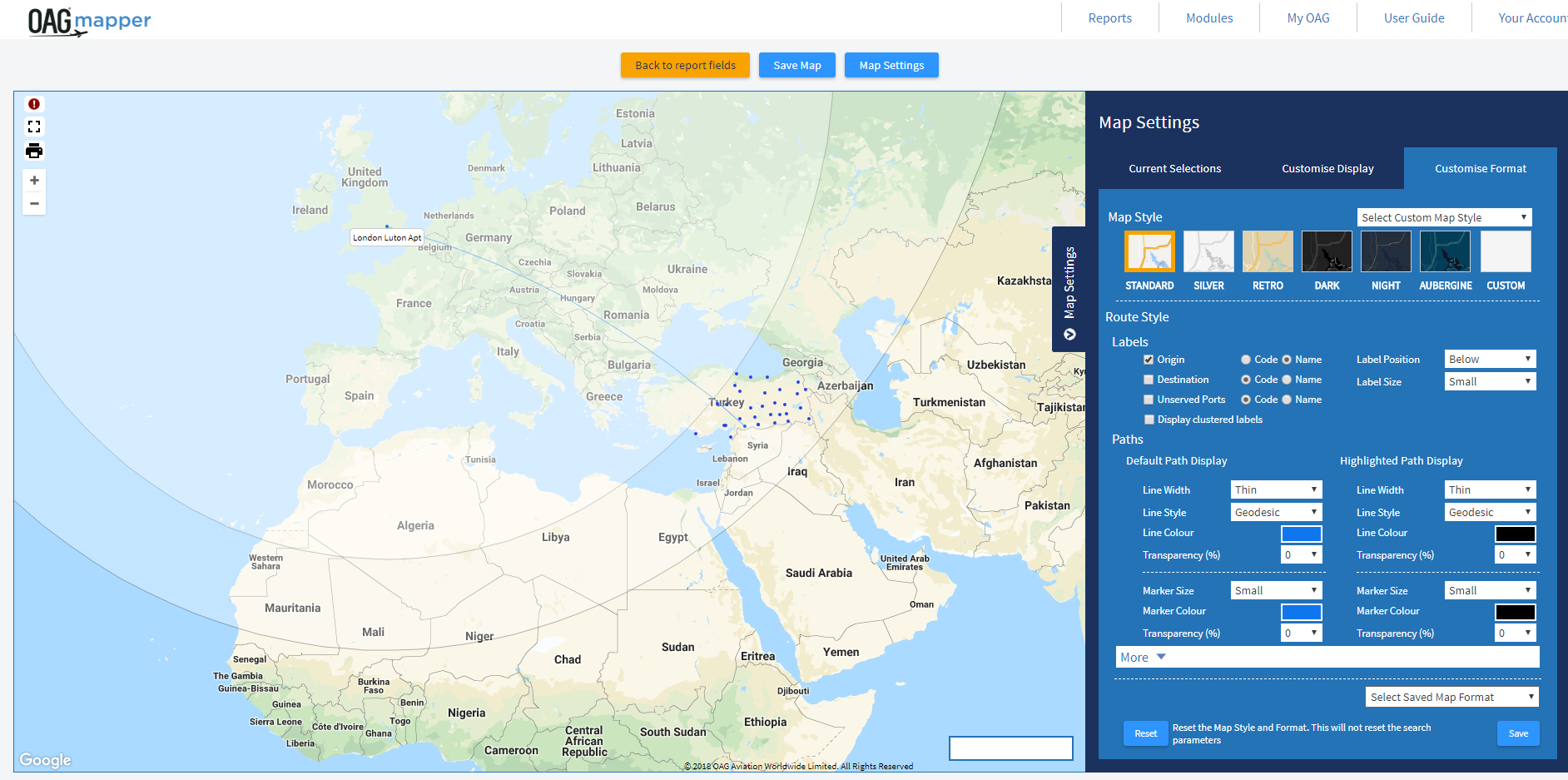Screen dimensions: 1568x780
Task: Uncheck the Origin labels checkbox
Action: [1149, 360]
